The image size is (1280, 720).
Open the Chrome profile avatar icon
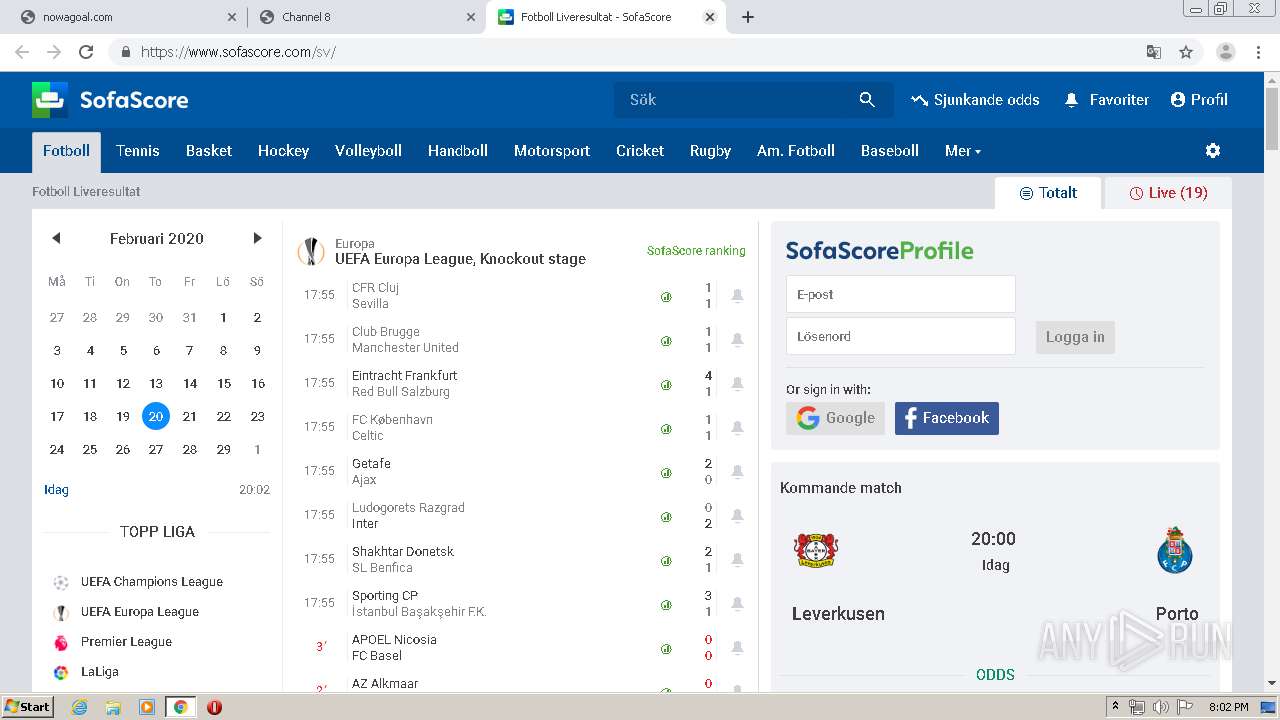tap(1226, 52)
